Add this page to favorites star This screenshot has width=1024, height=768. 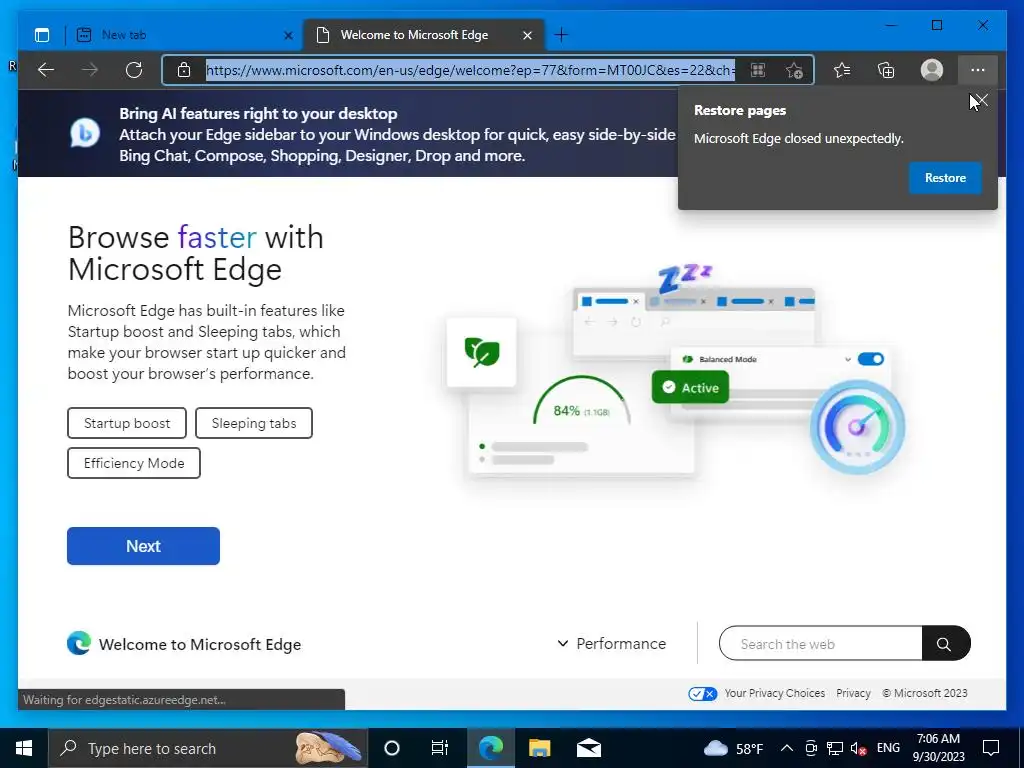[794, 70]
